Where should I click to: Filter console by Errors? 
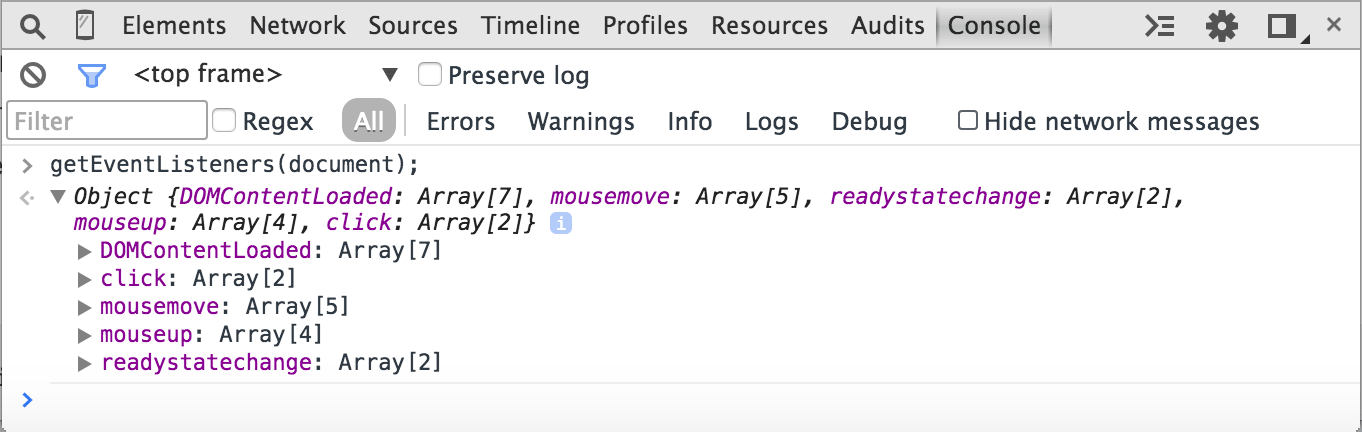tap(460, 122)
